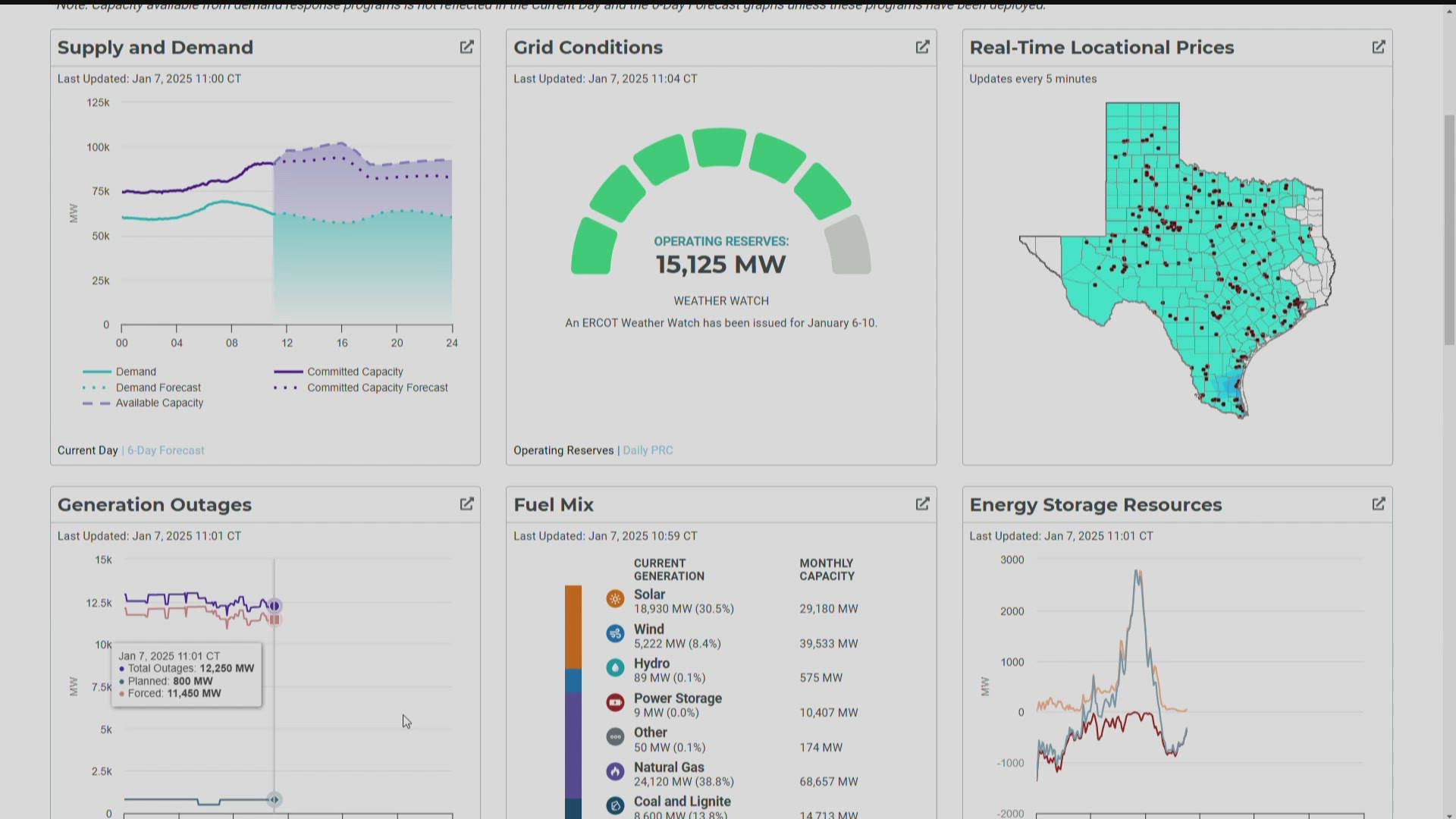Open Real-Time Locational Prices external link icon
The image size is (1456, 819).
(1378, 47)
